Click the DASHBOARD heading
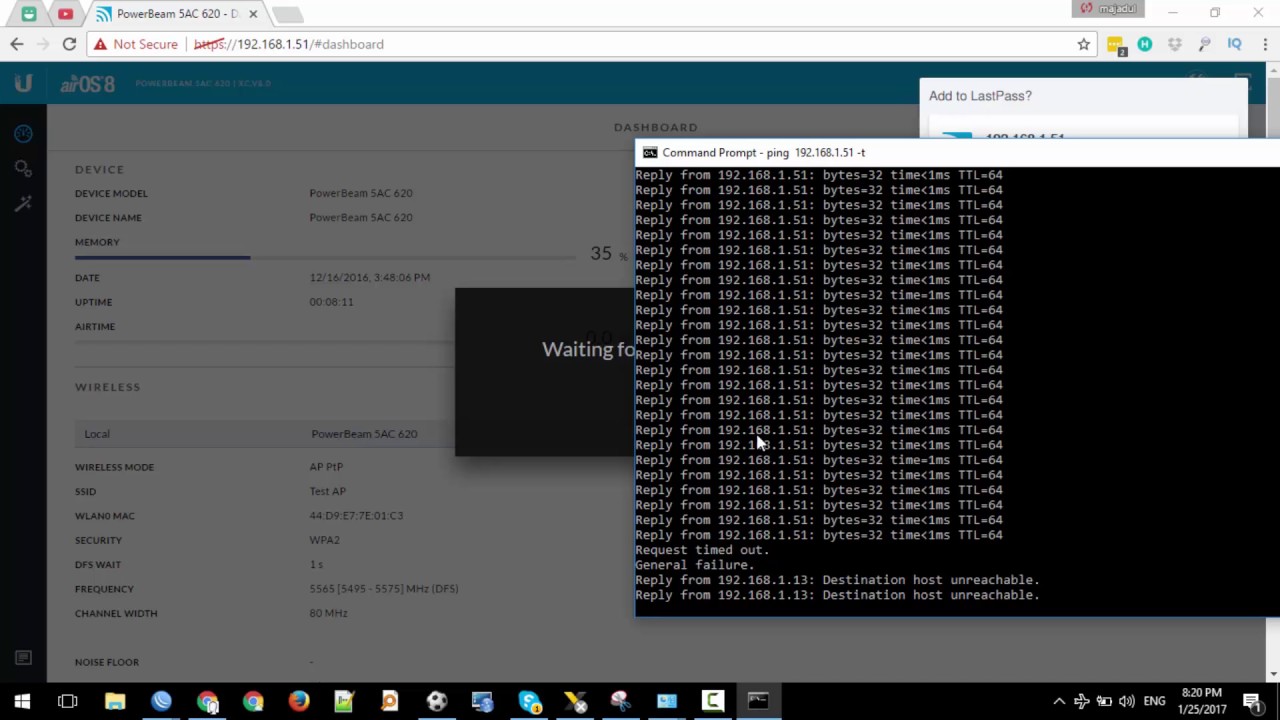Viewport: 1280px width, 720px height. 656,127
